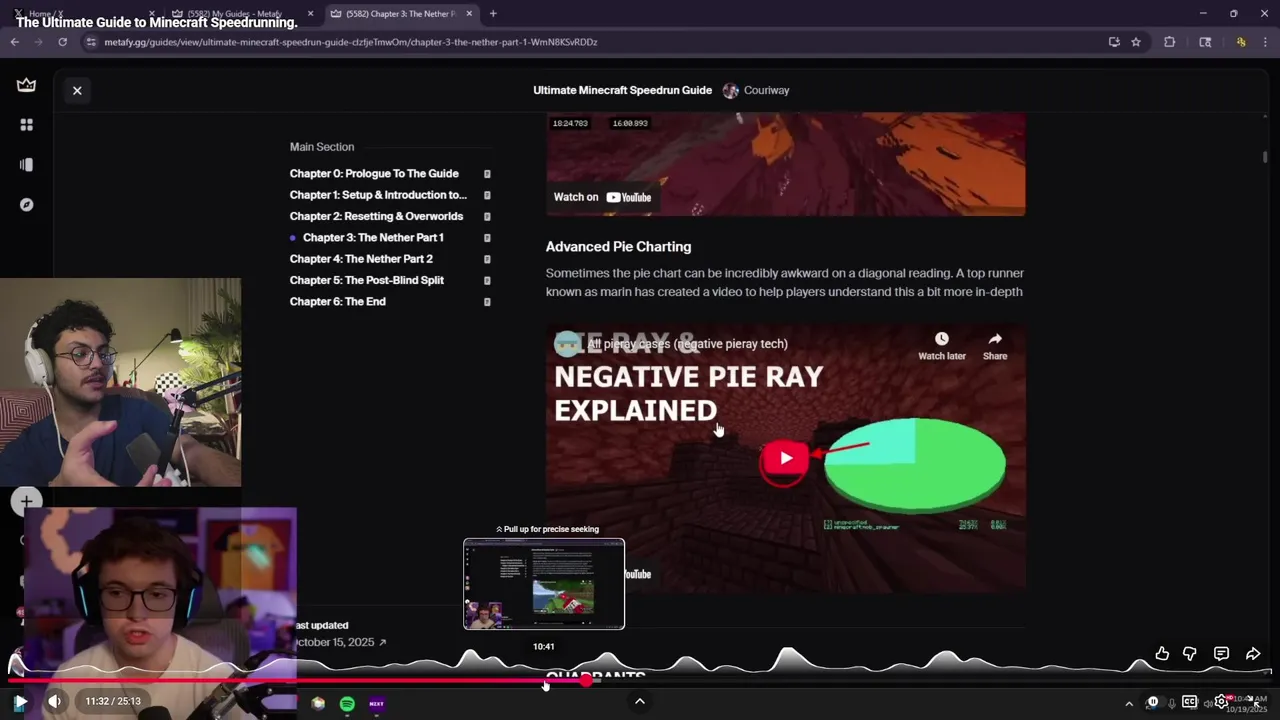Click the page icon beside Chapter 6
This screenshot has height=720, width=1280.
tap(487, 302)
